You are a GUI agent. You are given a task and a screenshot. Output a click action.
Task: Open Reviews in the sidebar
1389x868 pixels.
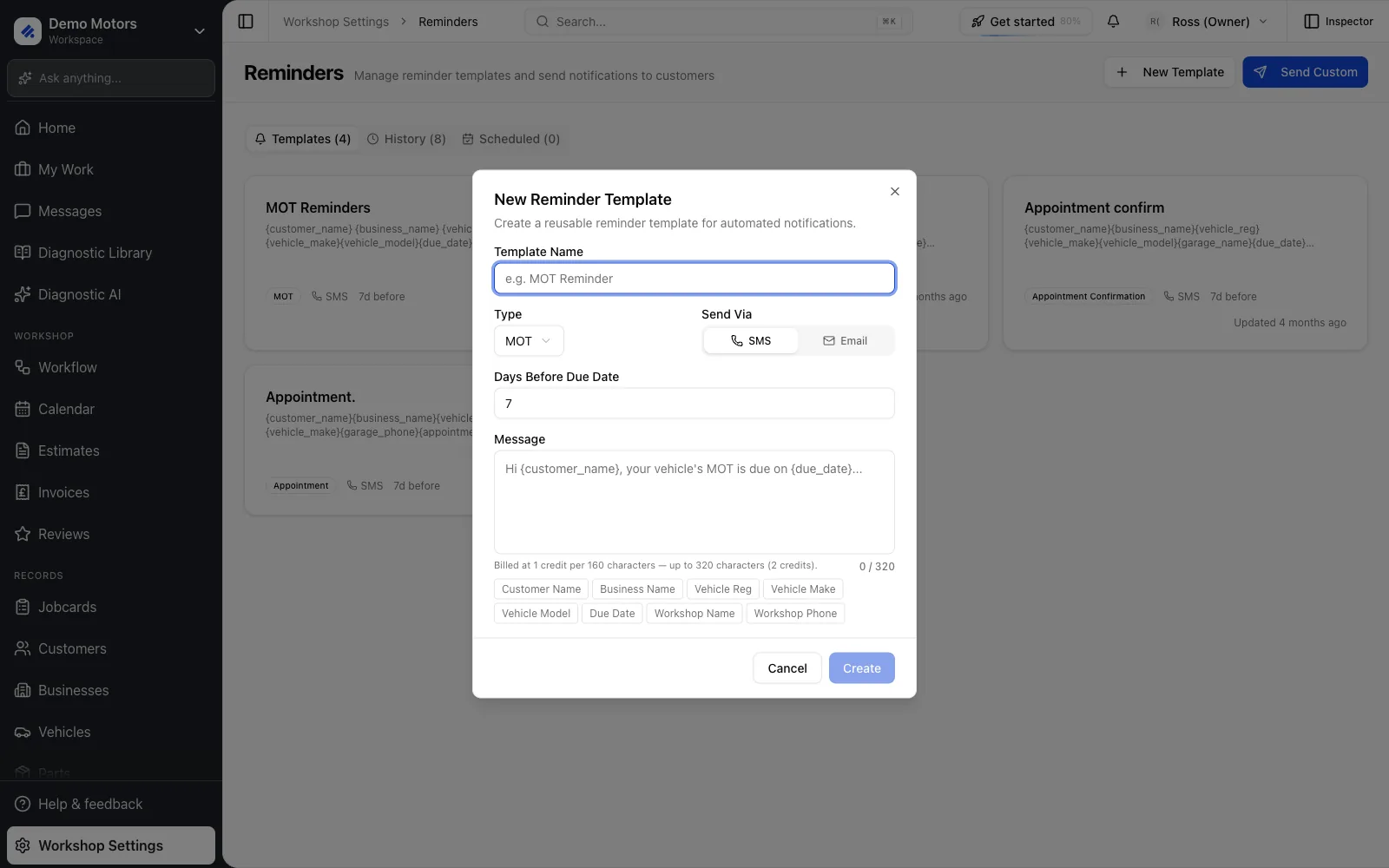(x=111, y=534)
